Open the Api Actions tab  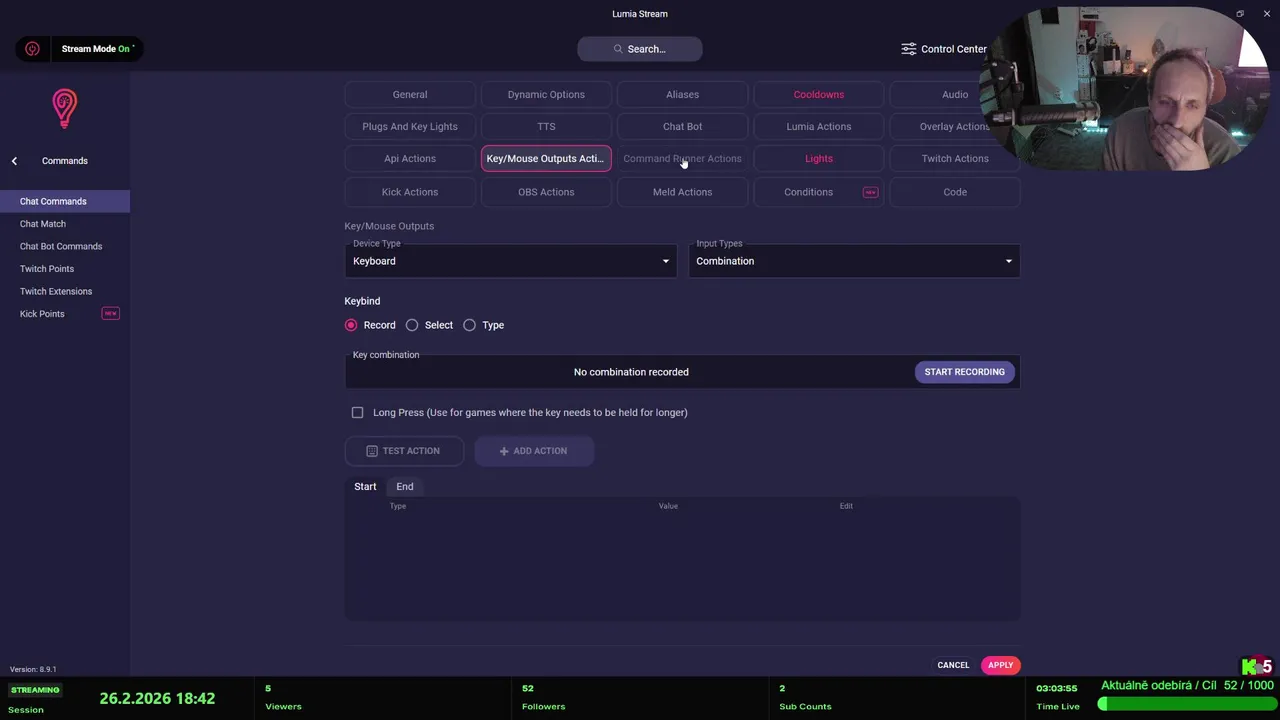pos(410,159)
